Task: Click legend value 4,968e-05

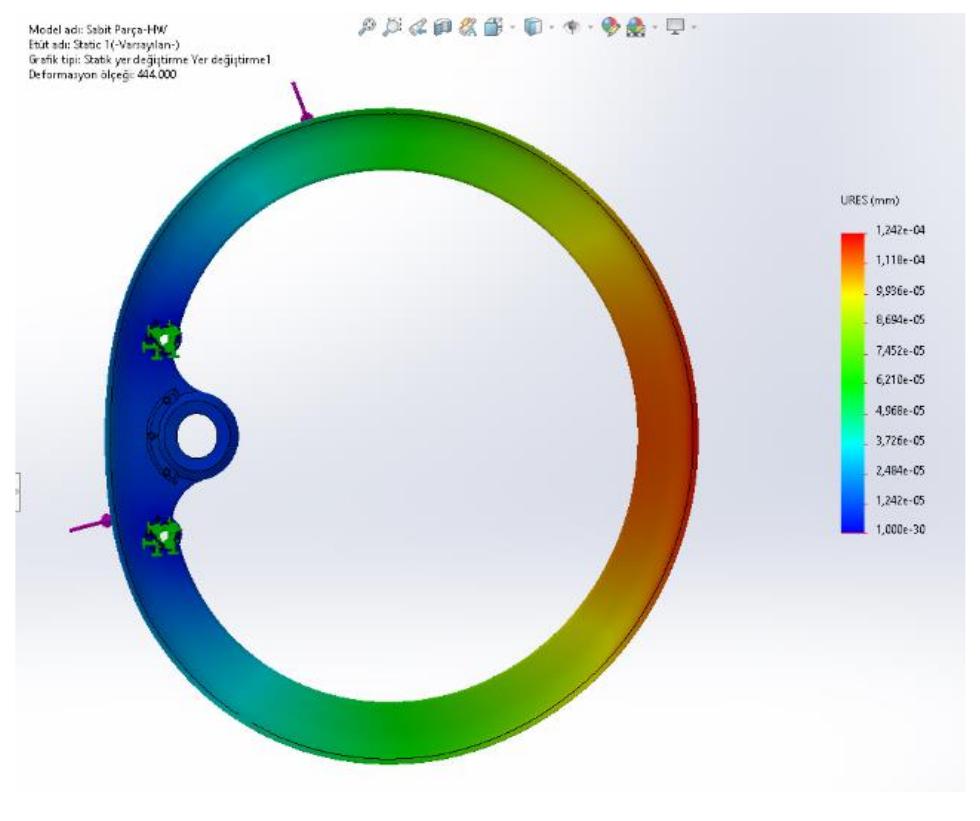Action: click(900, 410)
